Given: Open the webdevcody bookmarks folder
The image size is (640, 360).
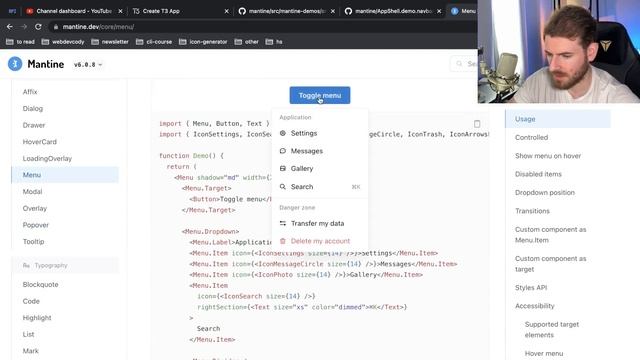Looking at the screenshot, I should (x=63, y=42).
